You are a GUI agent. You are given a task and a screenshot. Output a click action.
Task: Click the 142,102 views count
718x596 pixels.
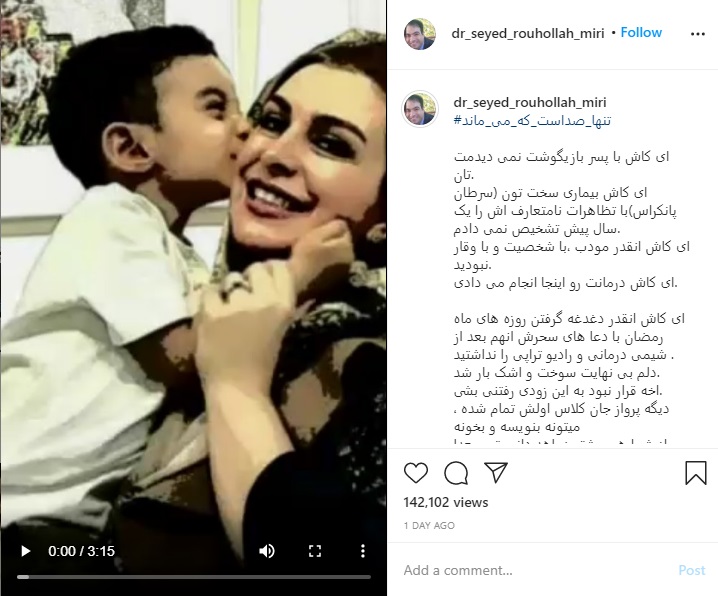pos(446,502)
